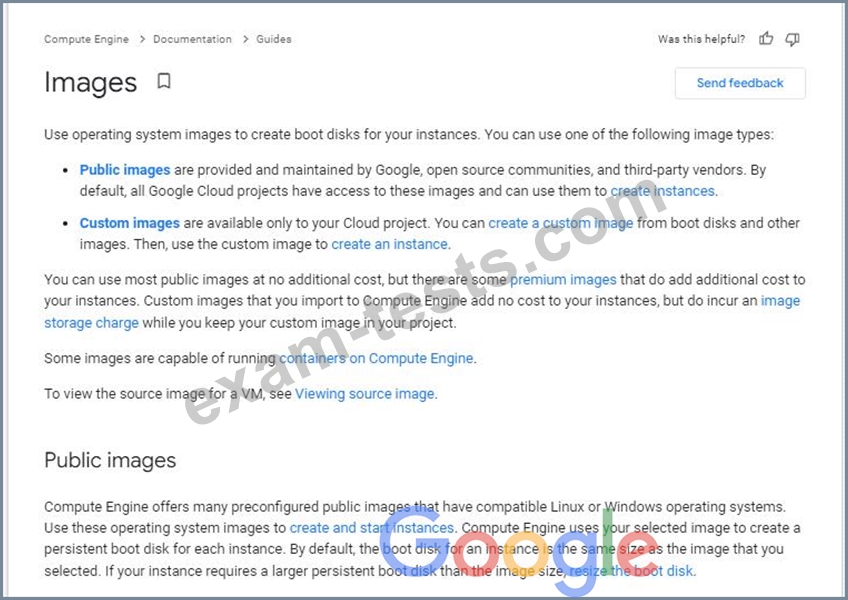The width and height of the screenshot is (848, 600).
Task: Open the 'premium images' link
Action: (563, 280)
